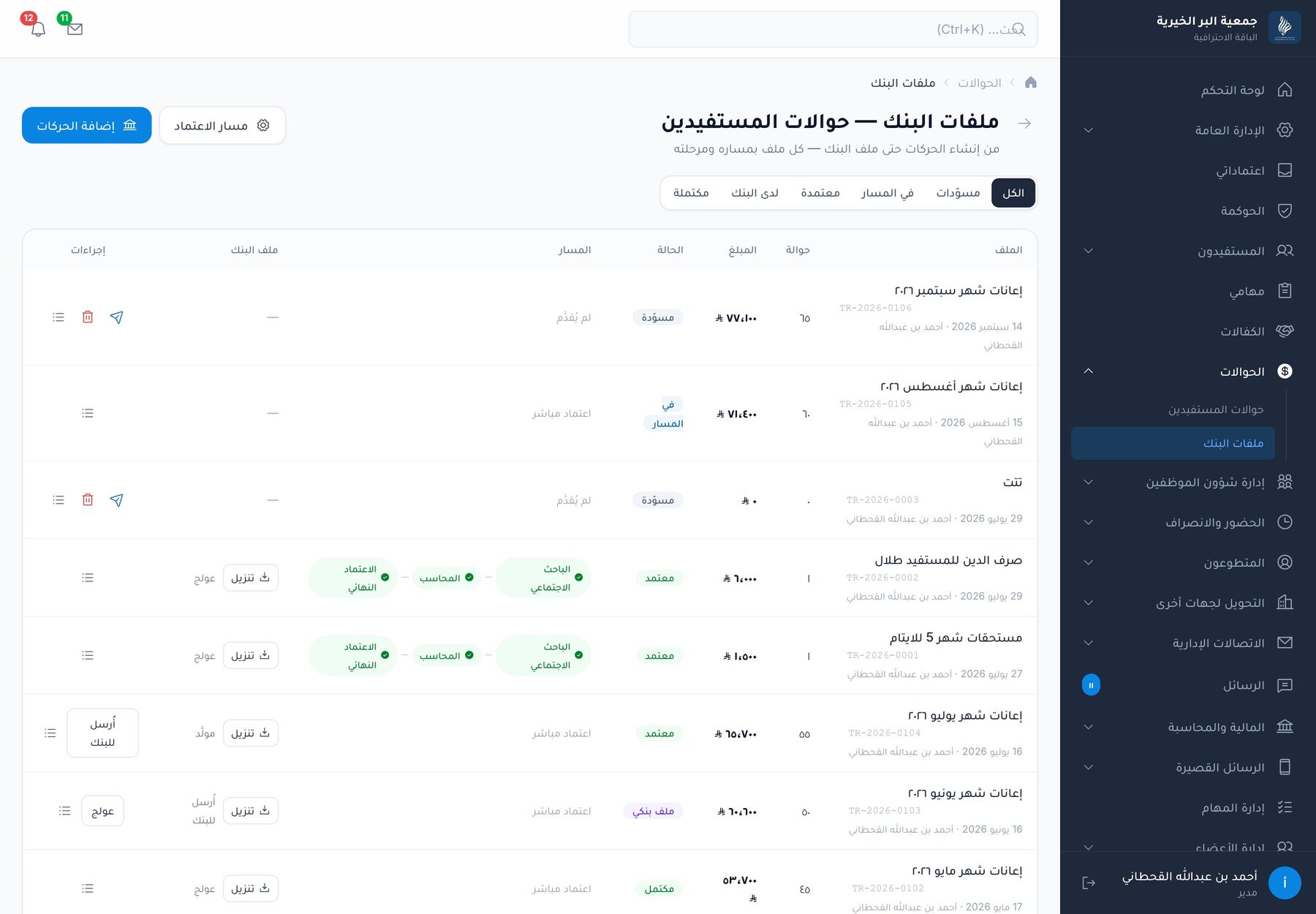This screenshot has height=914, width=1316.
Task: Click the send icon for the تتت row
Action: 116,500
